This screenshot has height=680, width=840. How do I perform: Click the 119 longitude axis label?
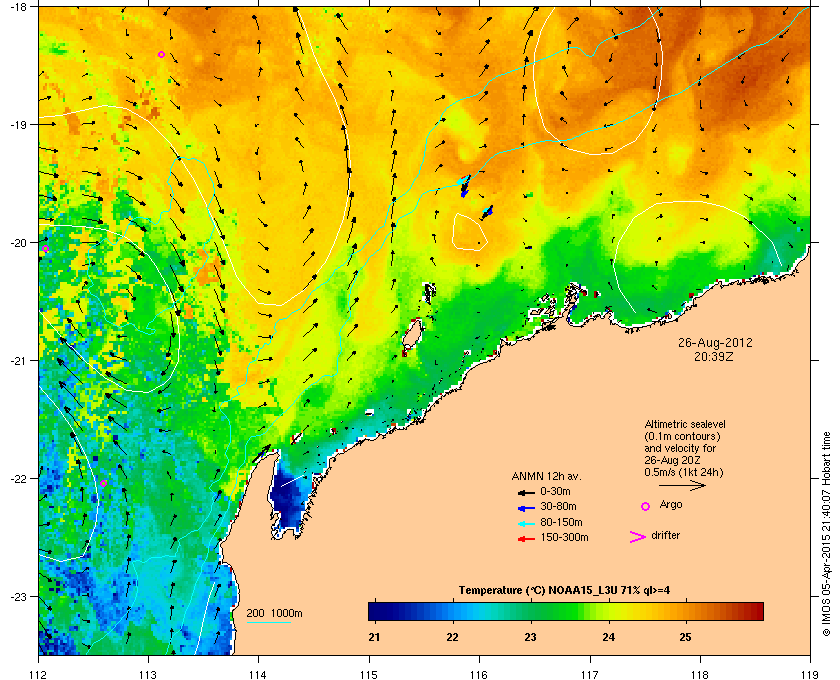click(811, 675)
